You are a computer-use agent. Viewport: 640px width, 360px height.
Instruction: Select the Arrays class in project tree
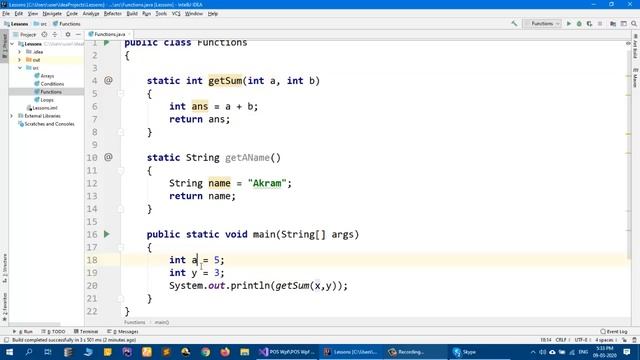pyautogui.click(x=44, y=76)
